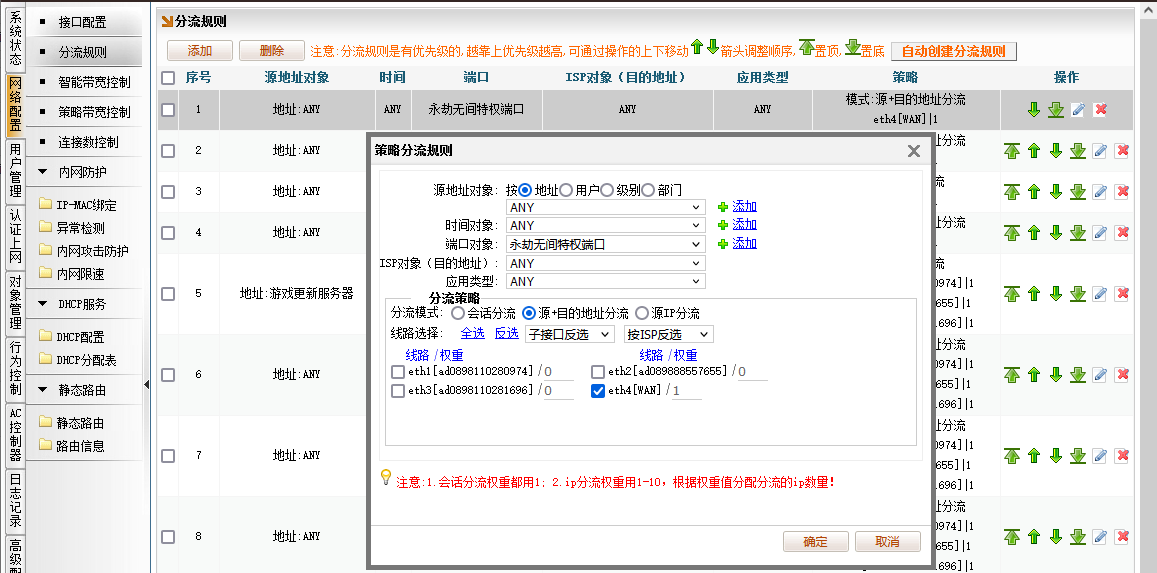Viewport: 1157px width, 573px height.
Task: Delete rule 2 with the red X icon
Action: click(1122, 151)
